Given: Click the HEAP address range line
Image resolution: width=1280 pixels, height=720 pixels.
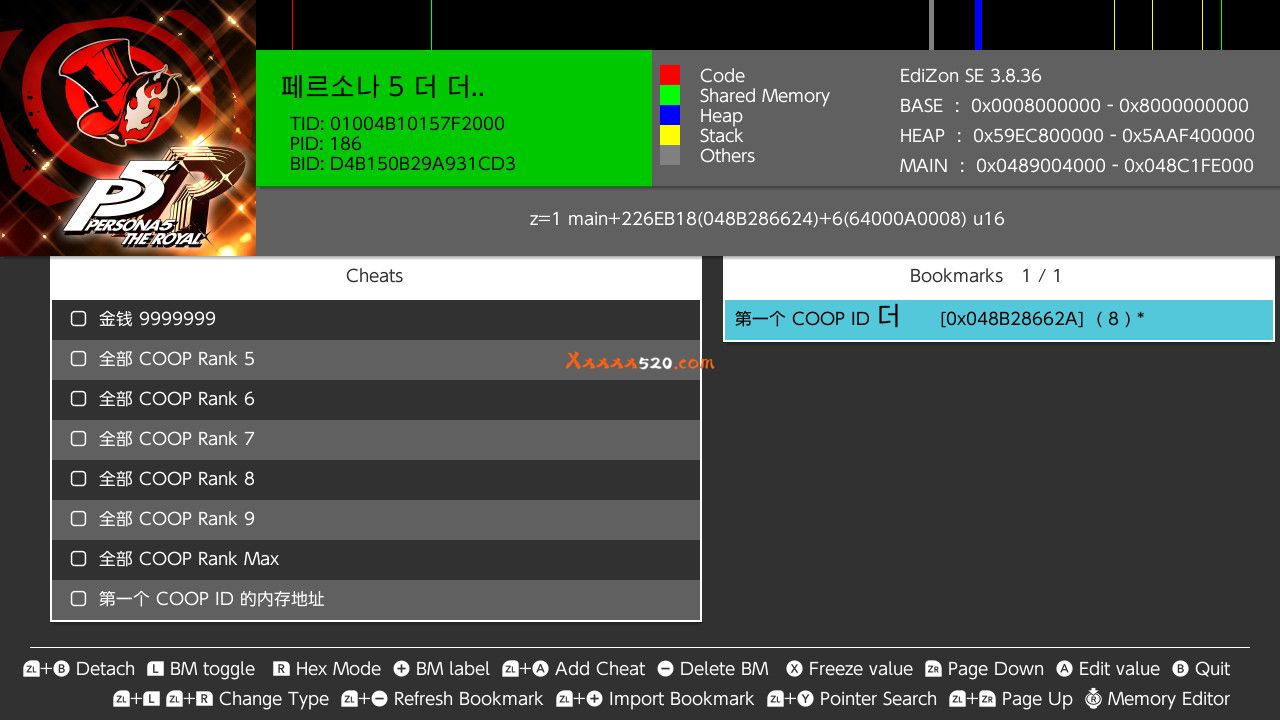Looking at the screenshot, I should tap(1077, 136).
